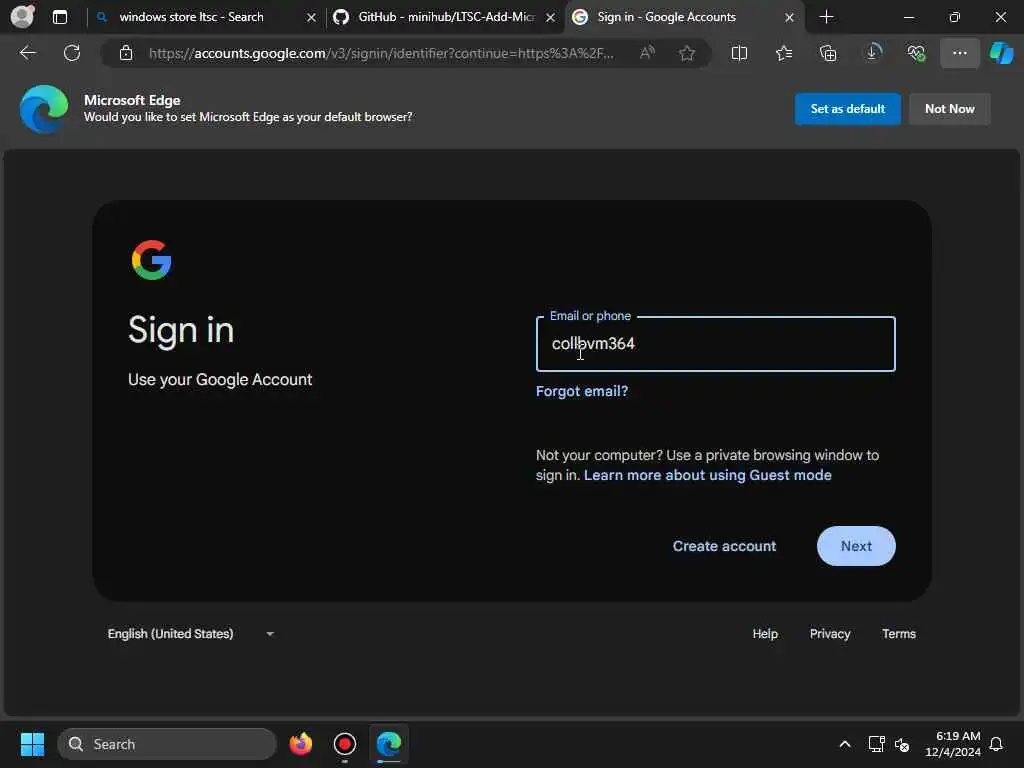This screenshot has height=768, width=1024.
Task: Expand the English (United States) language dropdown
Action: pyautogui.click(x=191, y=633)
